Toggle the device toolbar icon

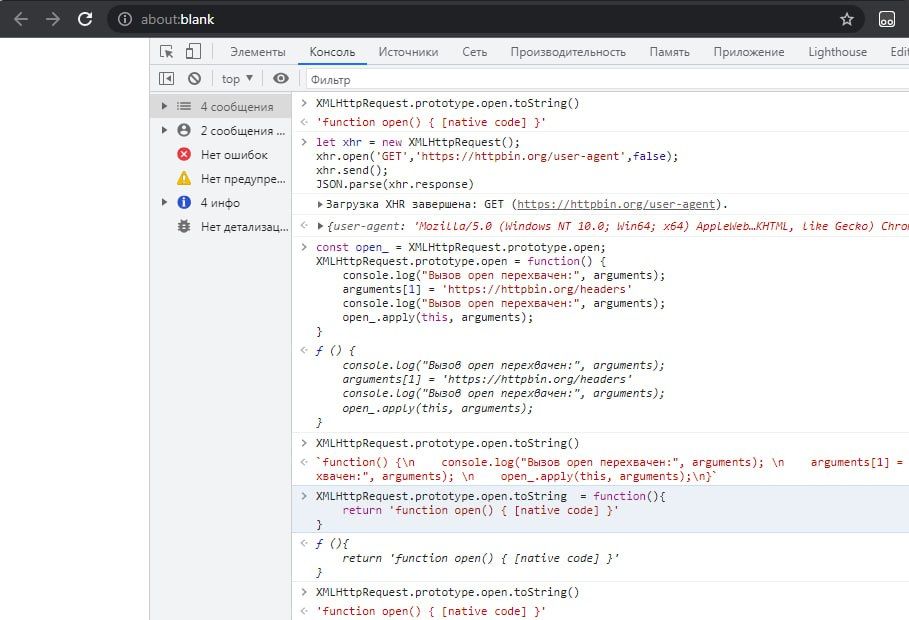pos(193,52)
